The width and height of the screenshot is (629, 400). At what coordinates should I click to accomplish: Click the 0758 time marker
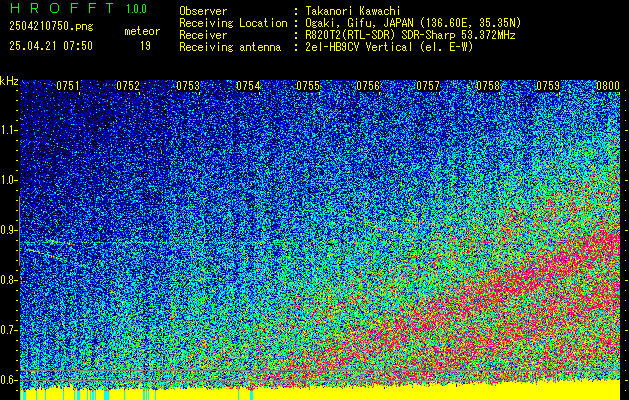coord(488,86)
